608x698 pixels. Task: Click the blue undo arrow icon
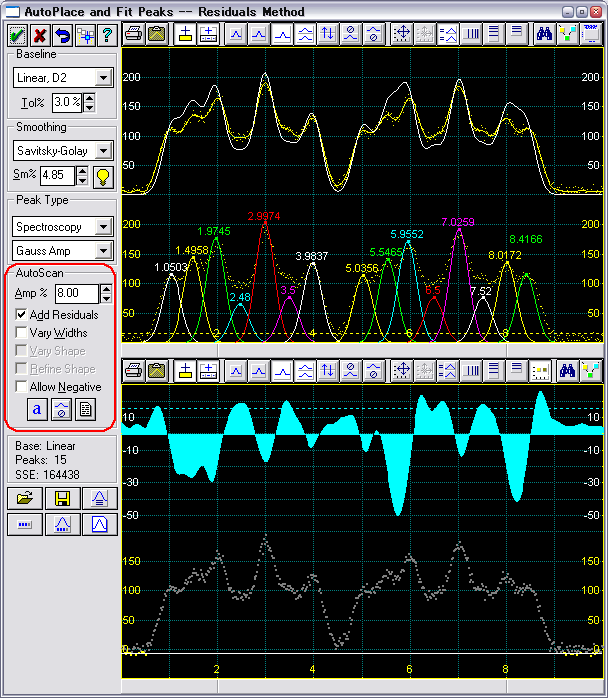point(62,35)
